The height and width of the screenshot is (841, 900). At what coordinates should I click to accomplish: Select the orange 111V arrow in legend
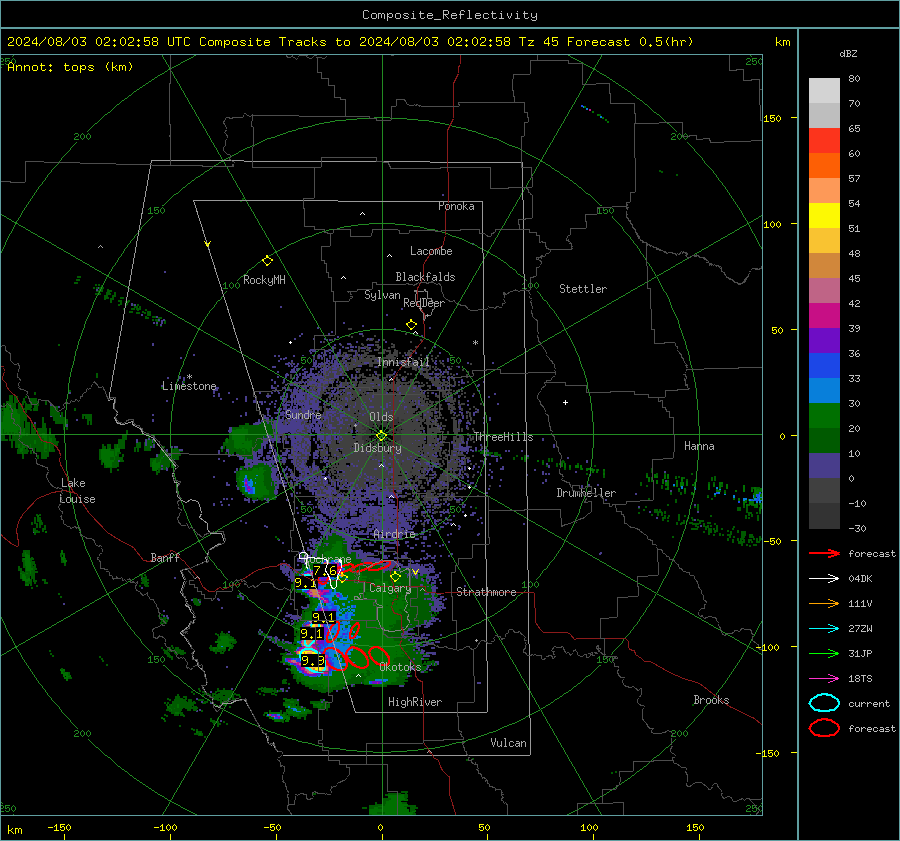click(824, 603)
